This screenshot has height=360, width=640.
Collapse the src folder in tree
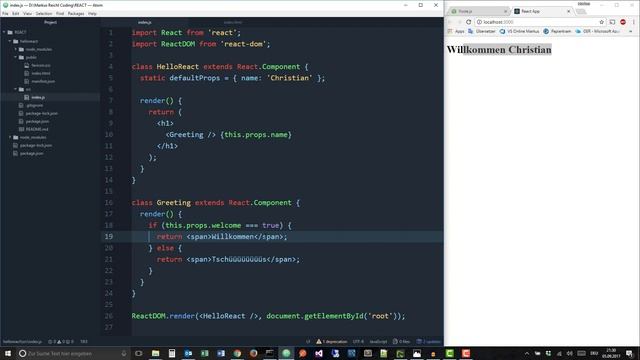[x=16, y=89]
